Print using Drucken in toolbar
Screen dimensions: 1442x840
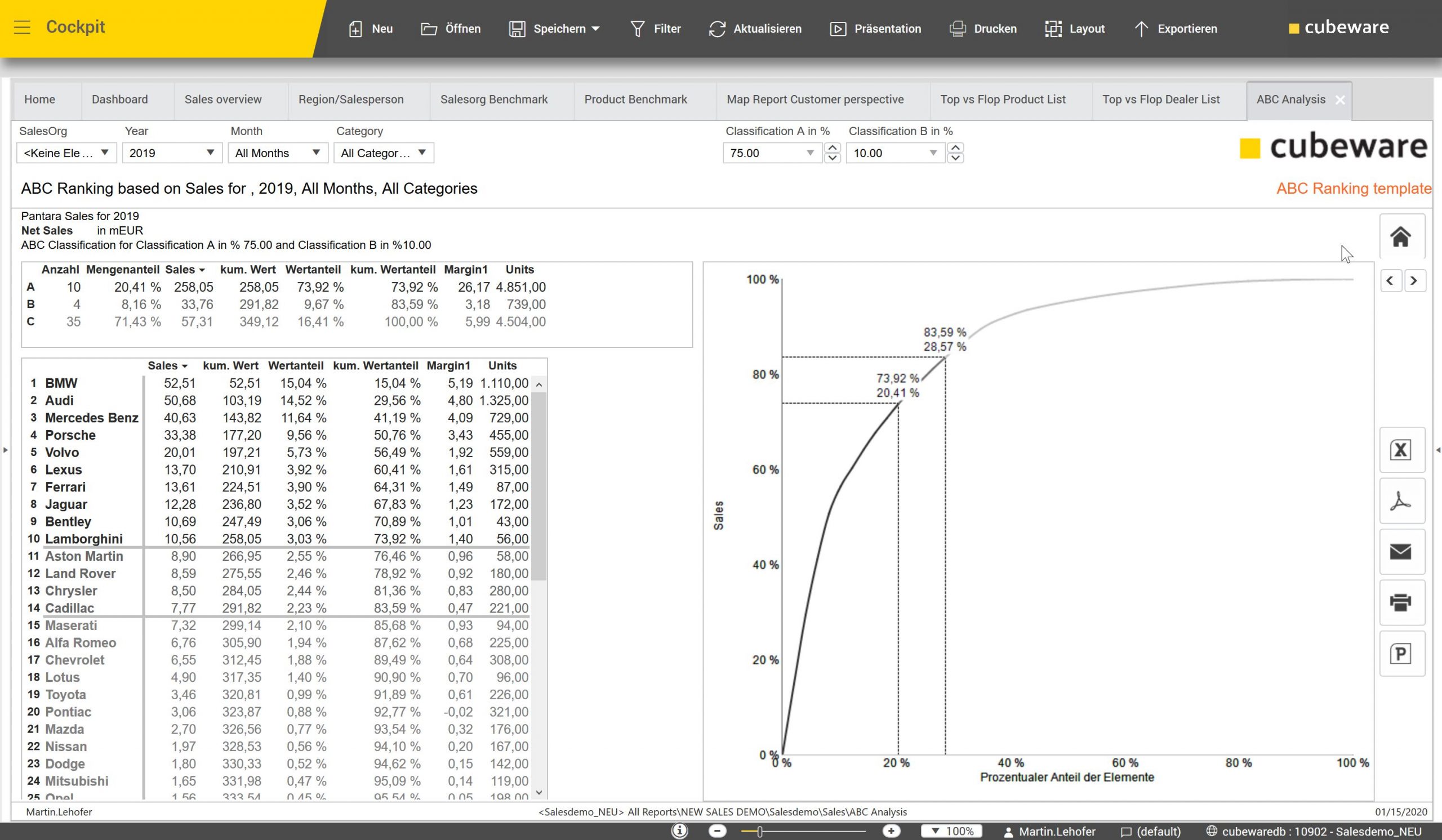pos(983,29)
